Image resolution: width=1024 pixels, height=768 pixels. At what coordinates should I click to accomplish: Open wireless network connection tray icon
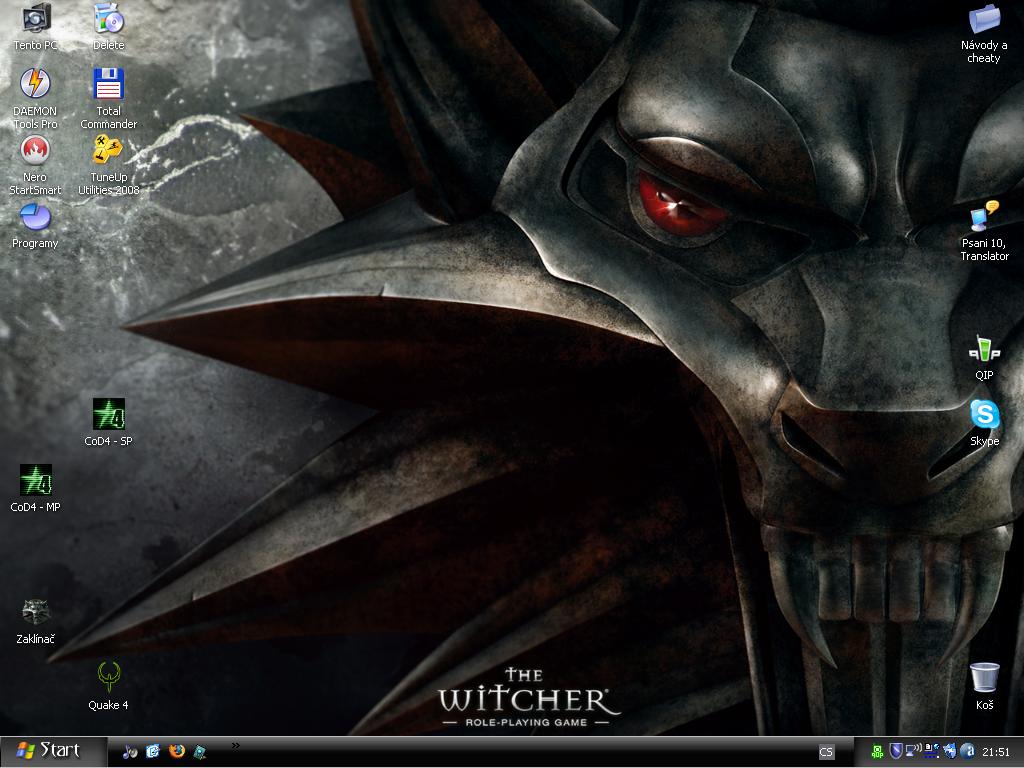pos(914,752)
